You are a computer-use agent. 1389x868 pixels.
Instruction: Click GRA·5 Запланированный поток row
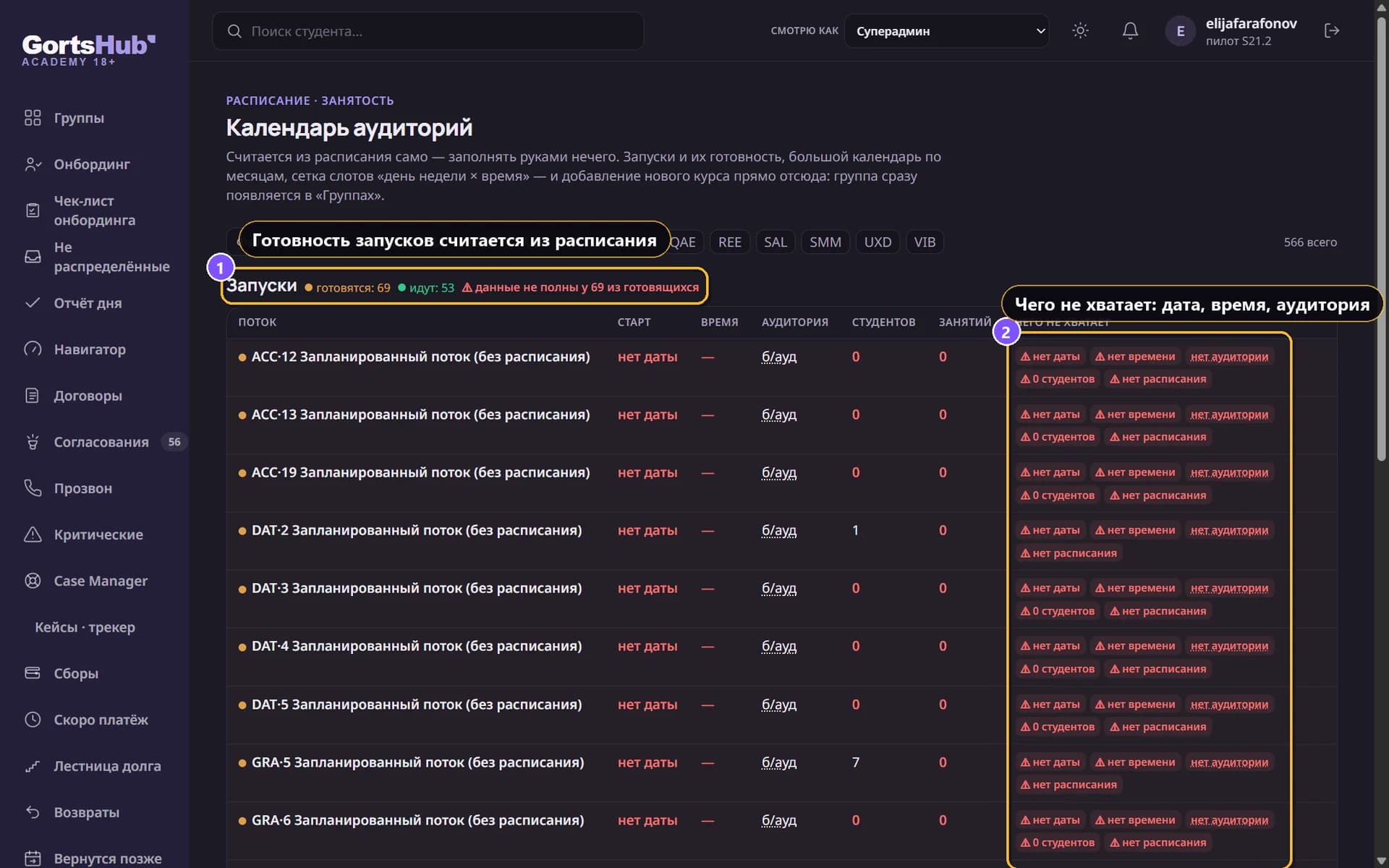click(x=781, y=773)
